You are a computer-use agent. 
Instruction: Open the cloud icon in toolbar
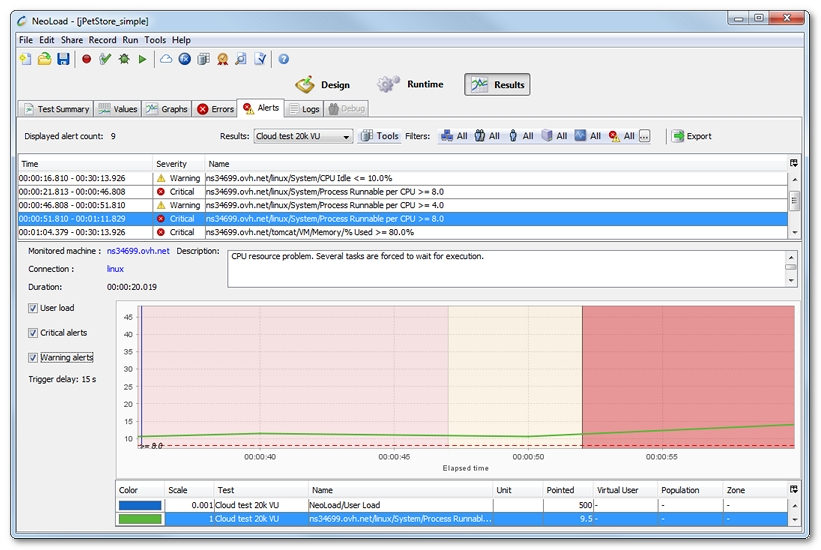pyautogui.click(x=166, y=60)
